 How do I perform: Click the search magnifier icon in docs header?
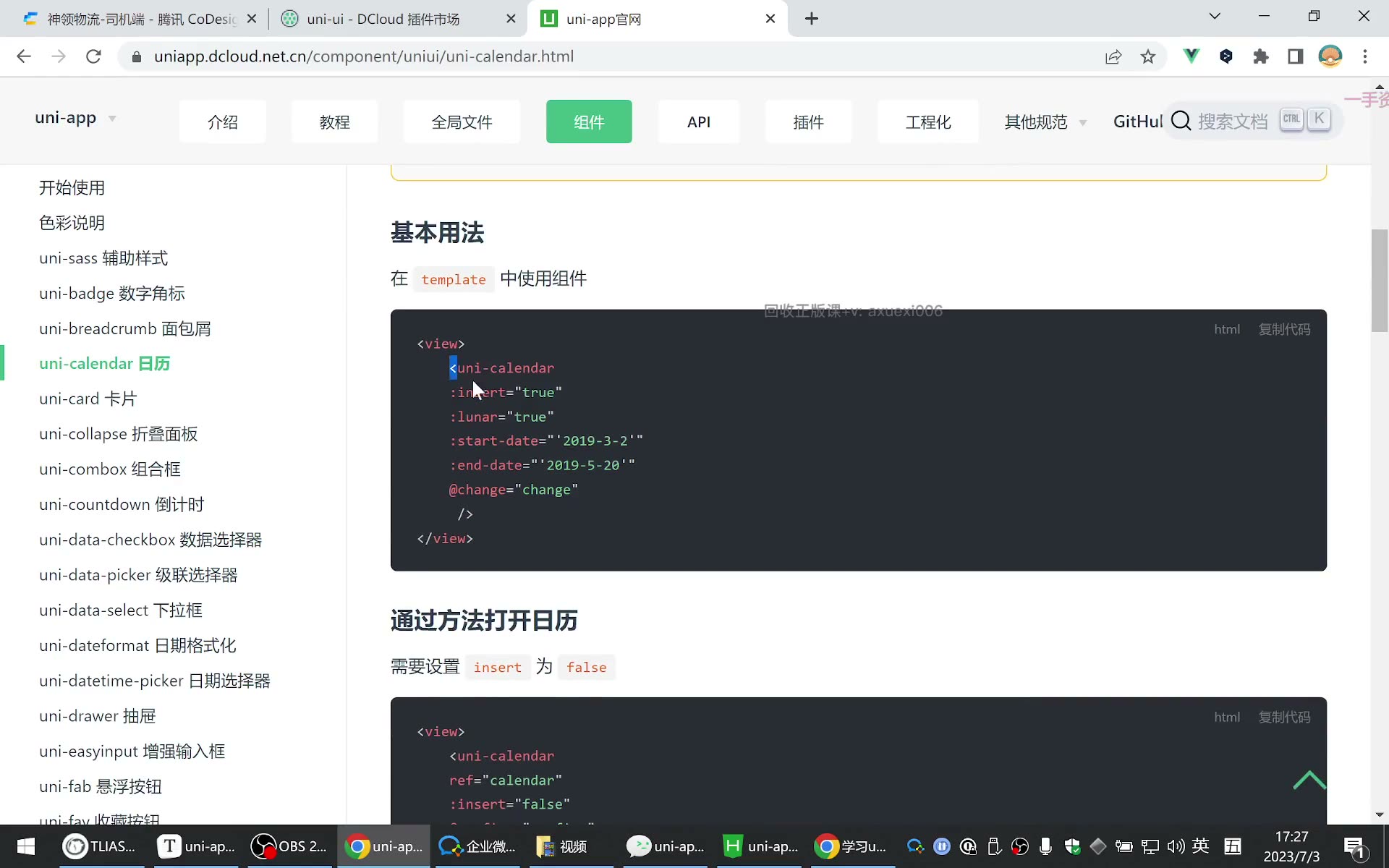pyautogui.click(x=1181, y=121)
